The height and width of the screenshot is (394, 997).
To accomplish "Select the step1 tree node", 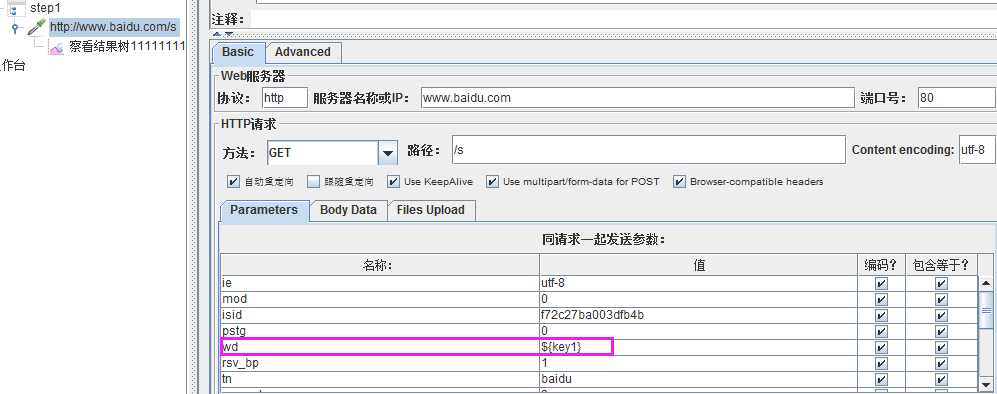I will (45, 8).
